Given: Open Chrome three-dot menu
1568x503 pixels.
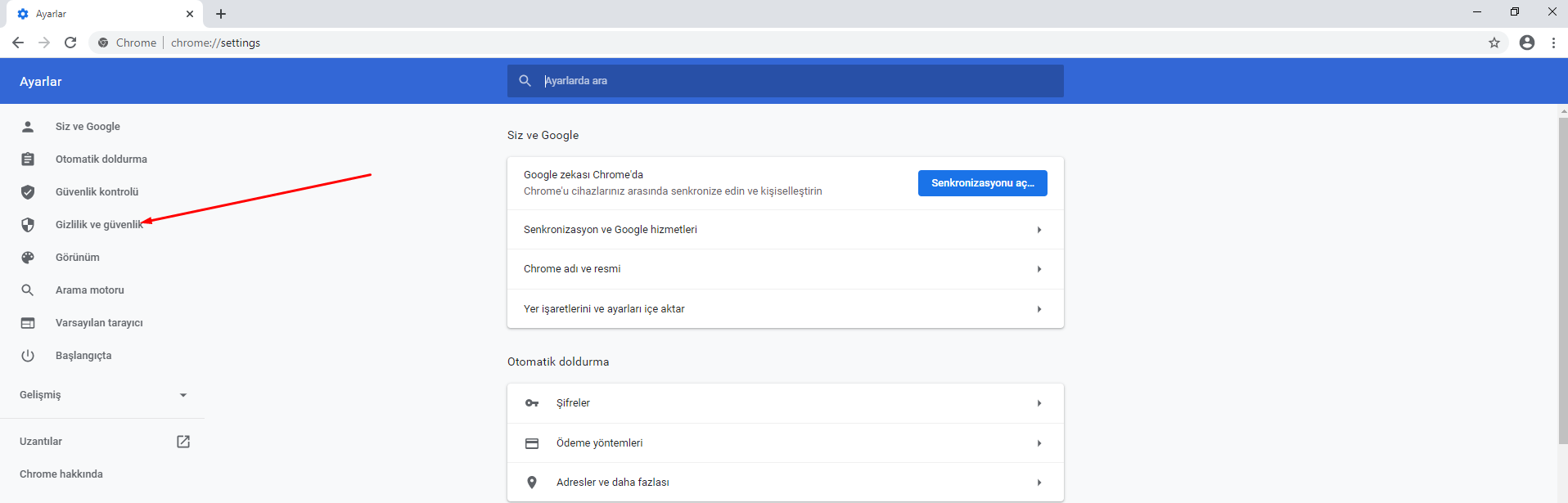Looking at the screenshot, I should pos(1553,43).
